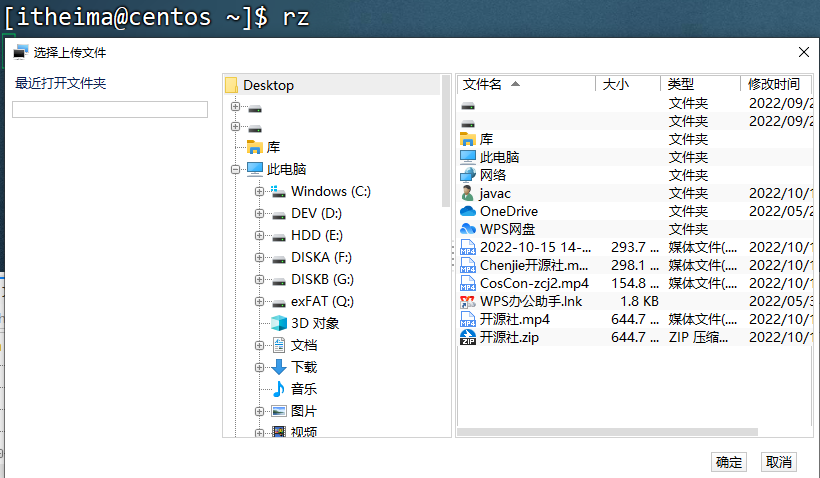
Task: Click the MP4 icon of 开源社.mp4
Action: 468,319
